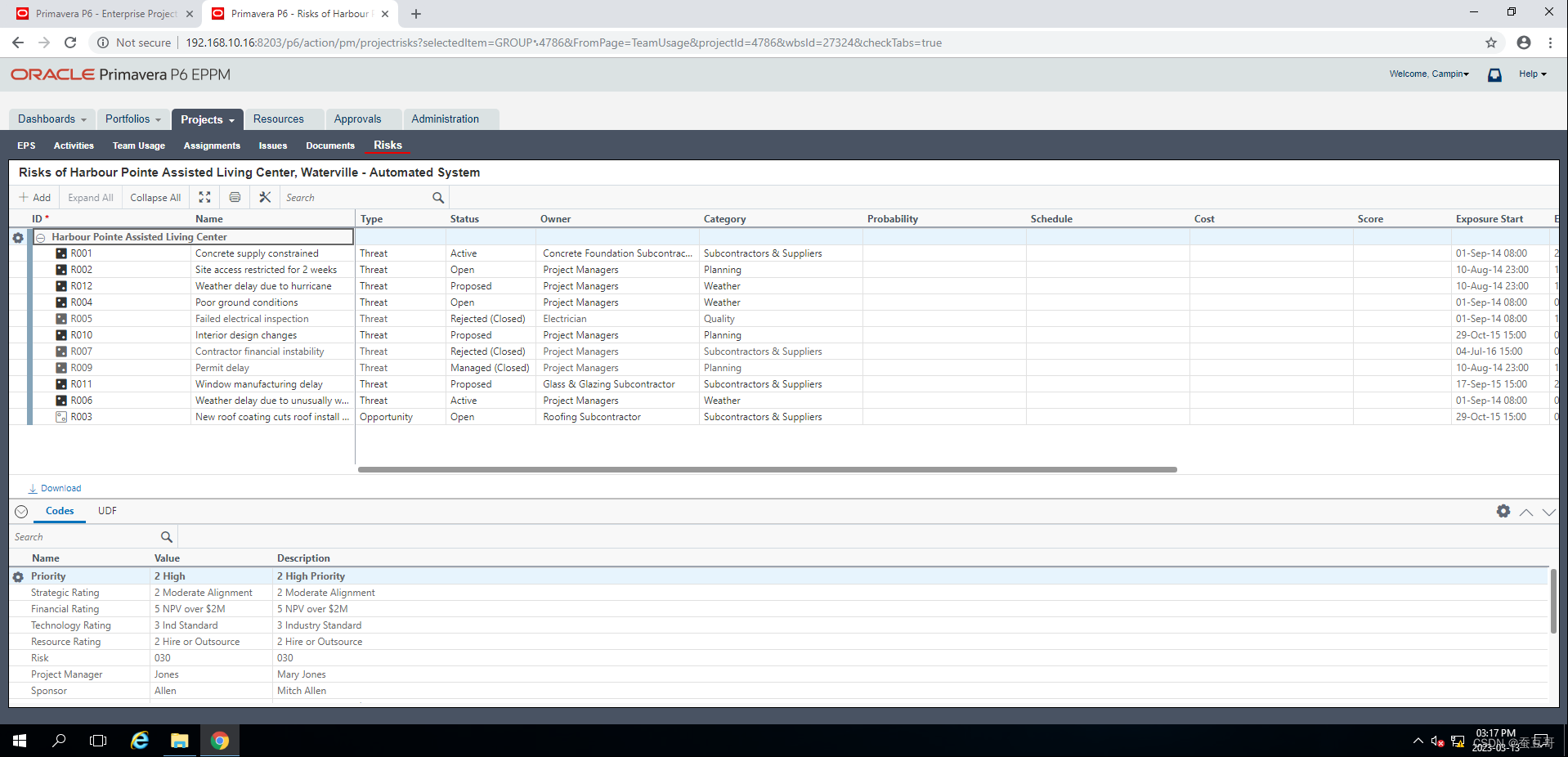This screenshot has height=757, width=1568.
Task: Open the Projects dropdown menu
Action: [x=208, y=119]
